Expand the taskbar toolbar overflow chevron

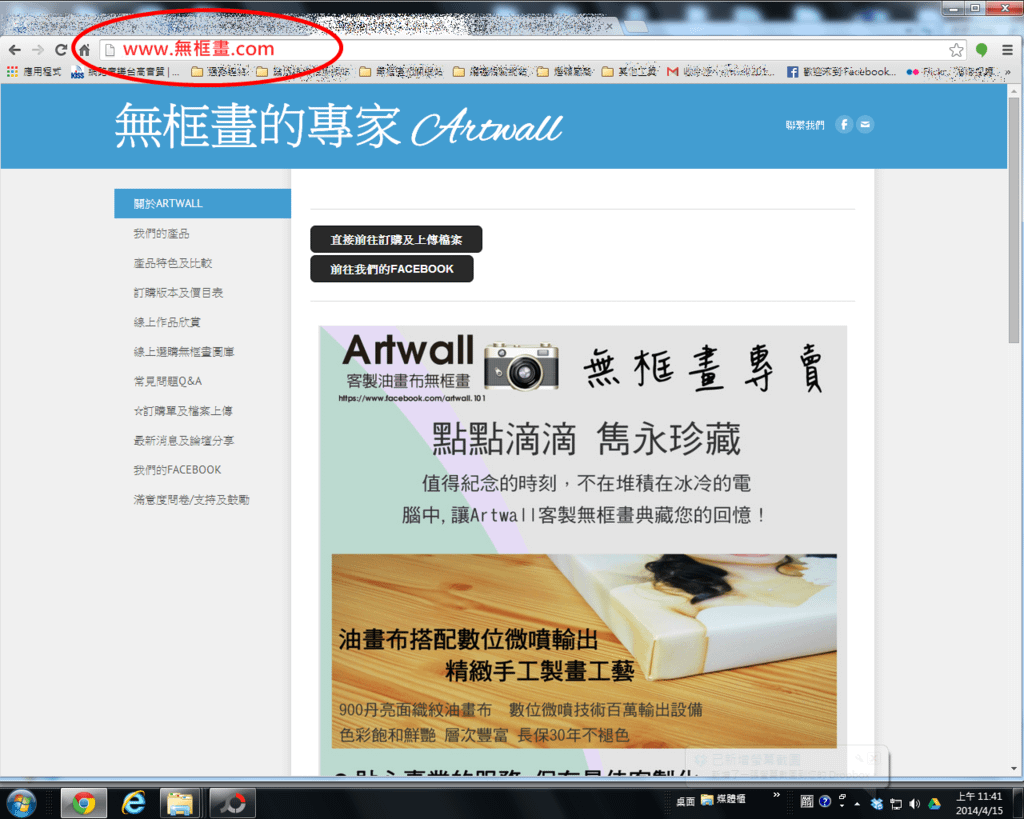776,795
